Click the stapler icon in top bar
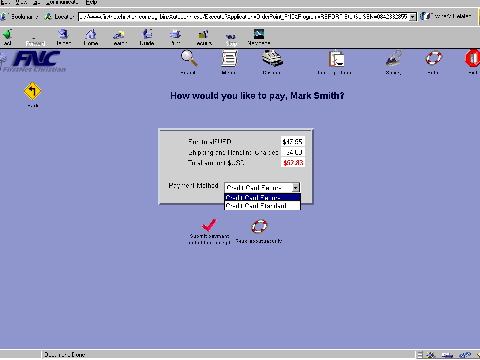The width and height of the screenshot is (480, 360). (x=394, y=58)
